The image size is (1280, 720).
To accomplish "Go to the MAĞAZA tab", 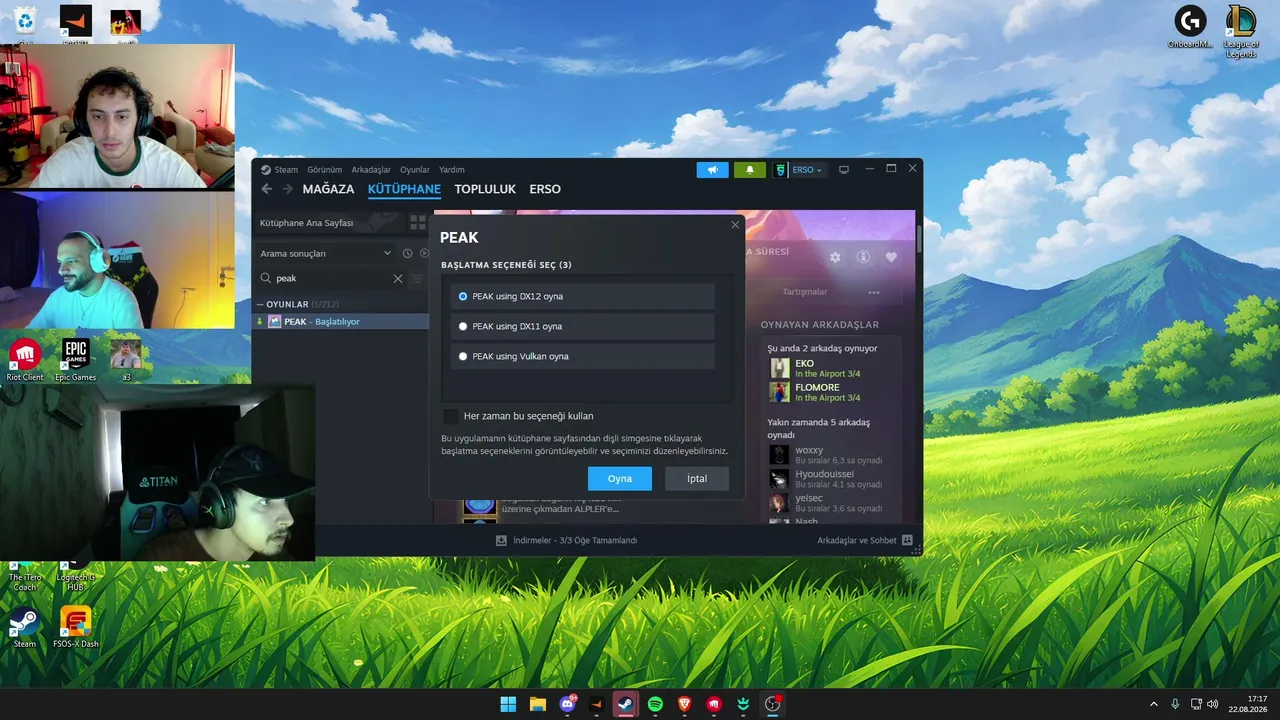I will (x=328, y=189).
